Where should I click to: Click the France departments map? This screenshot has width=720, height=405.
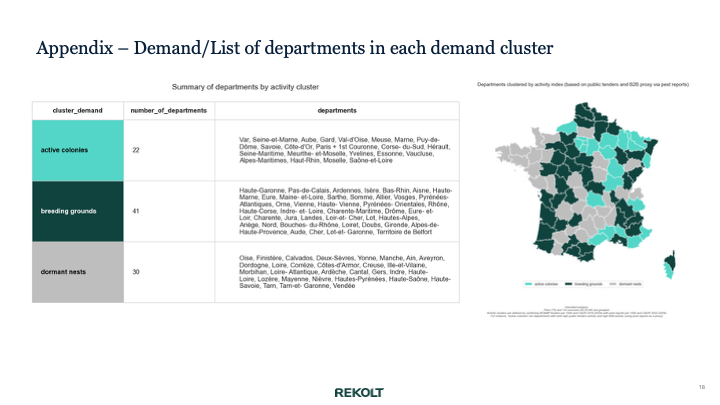click(578, 182)
